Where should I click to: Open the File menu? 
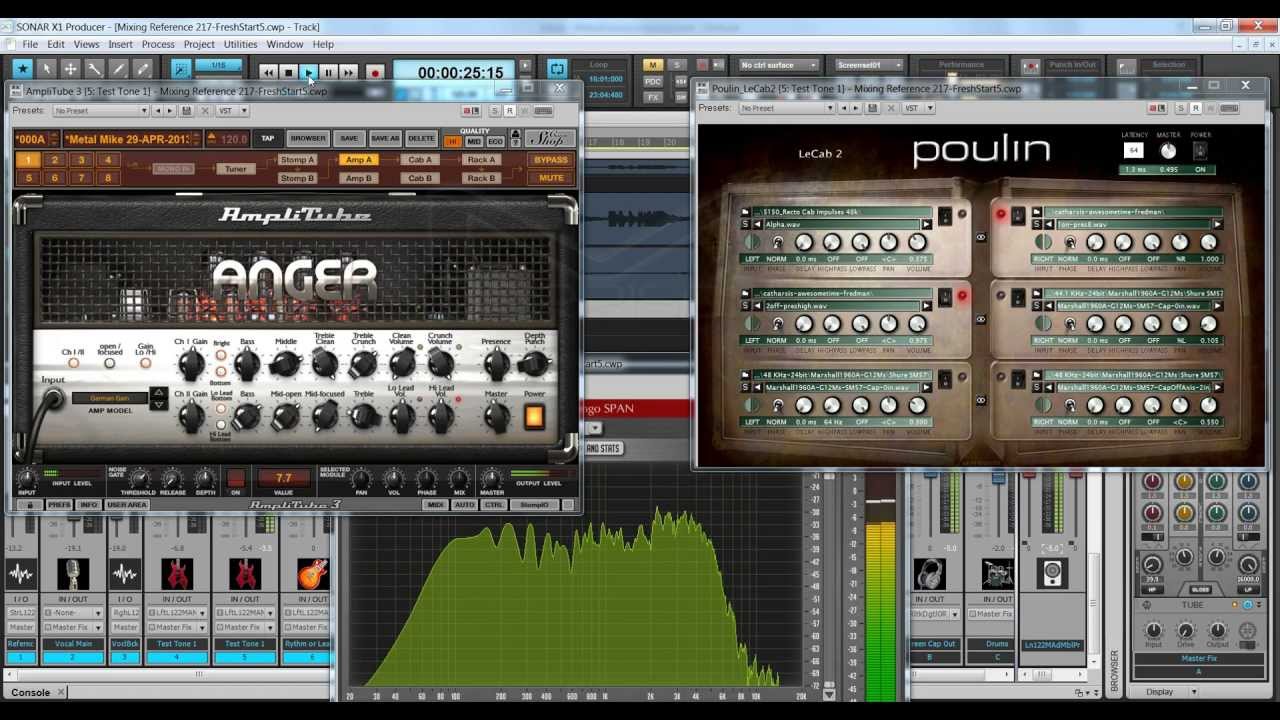(30, 44)
